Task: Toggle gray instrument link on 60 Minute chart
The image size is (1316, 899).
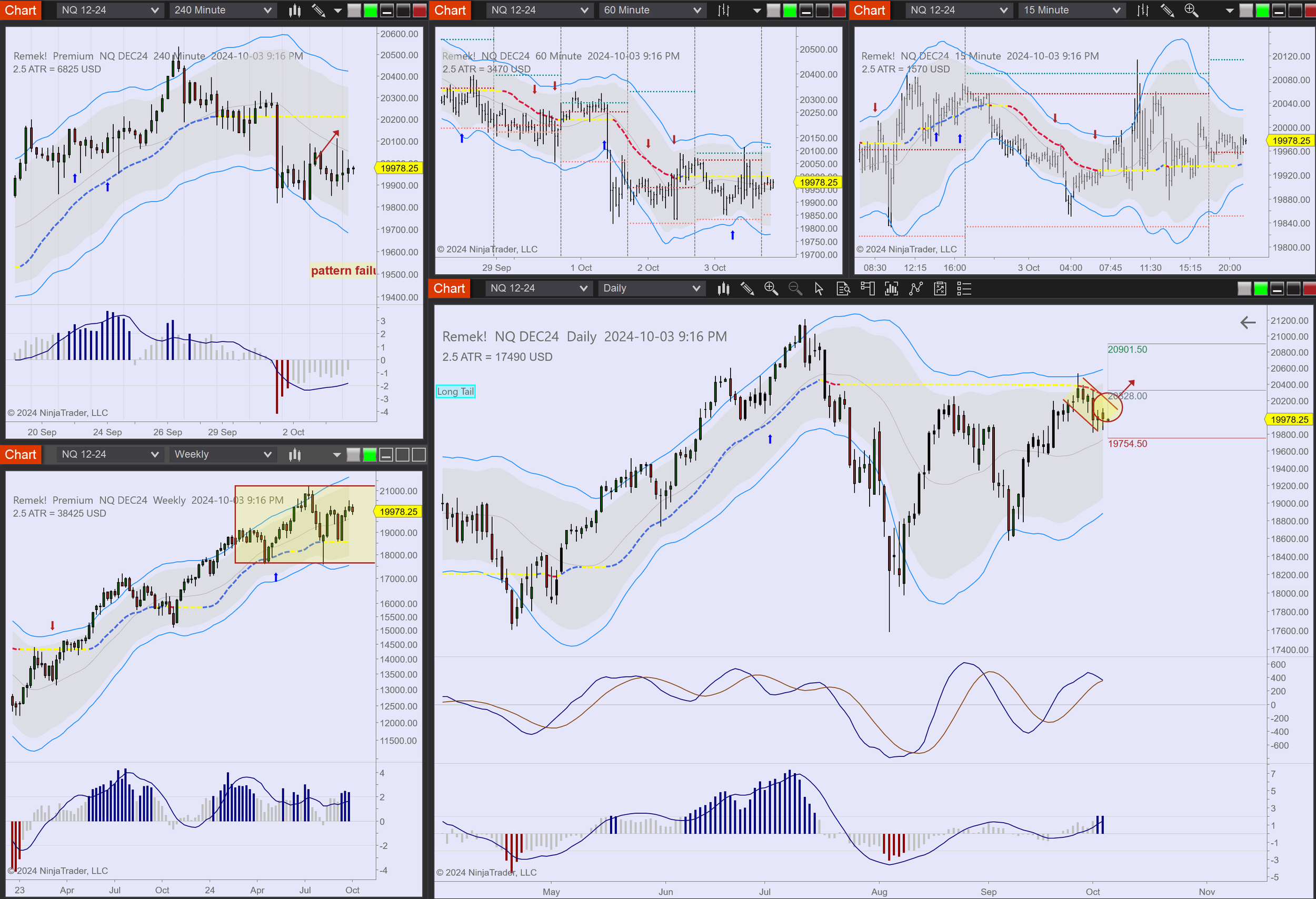Action: click(773, 10)
